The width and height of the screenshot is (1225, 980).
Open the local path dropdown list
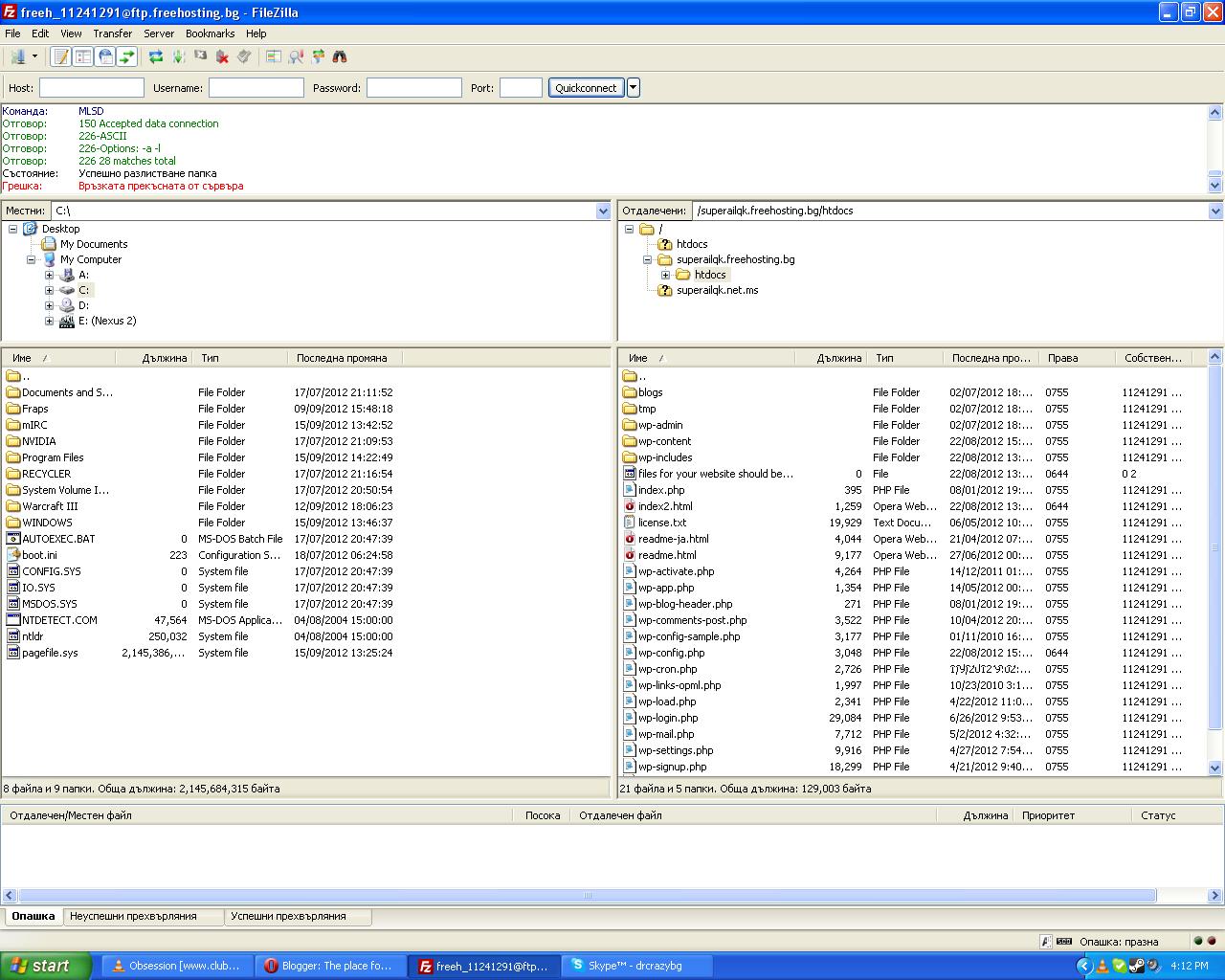click(x=603, y=211)
